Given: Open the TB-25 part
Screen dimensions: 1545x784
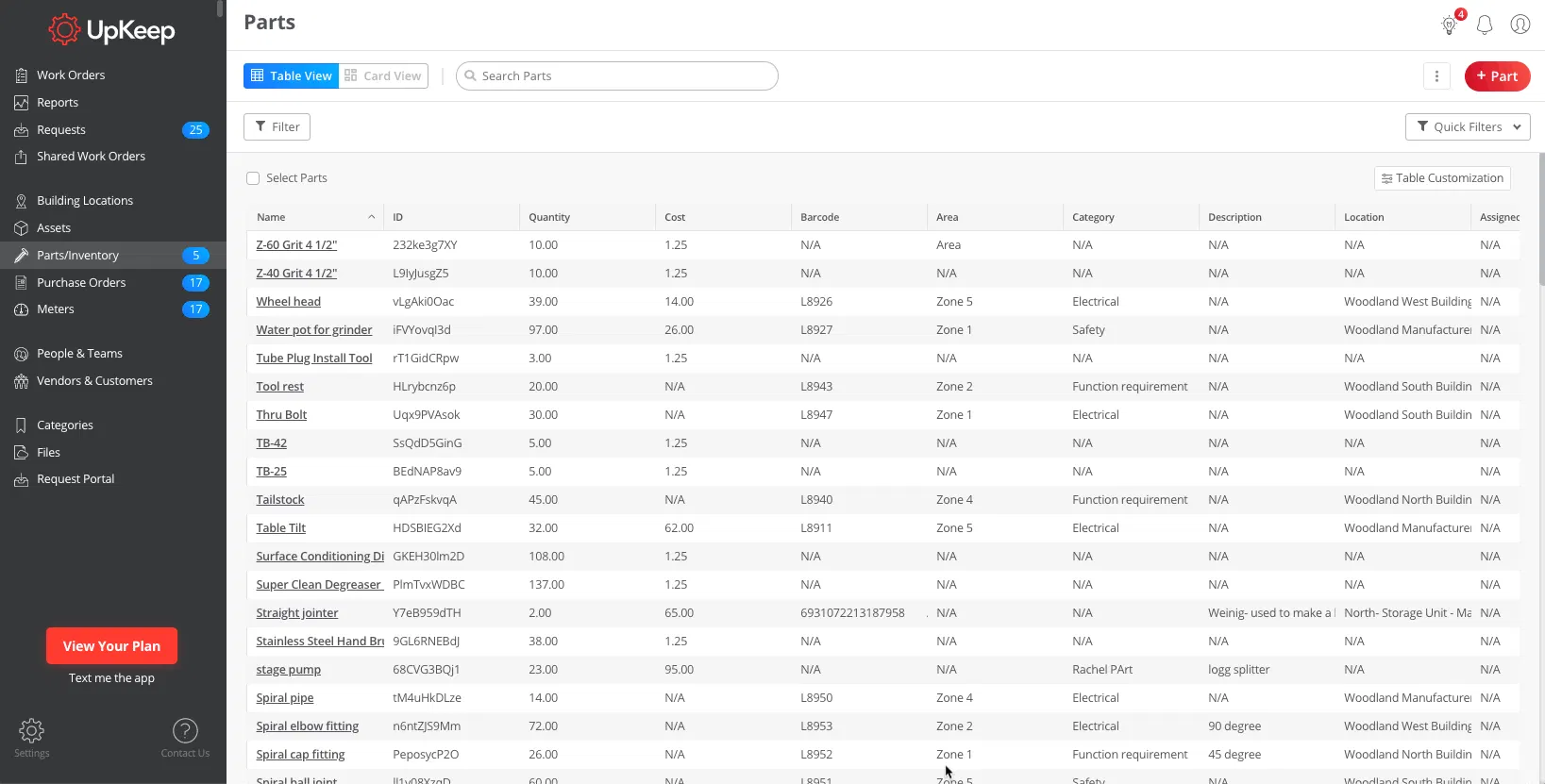Looking at the screenshot, I should [x=271, y=472].
